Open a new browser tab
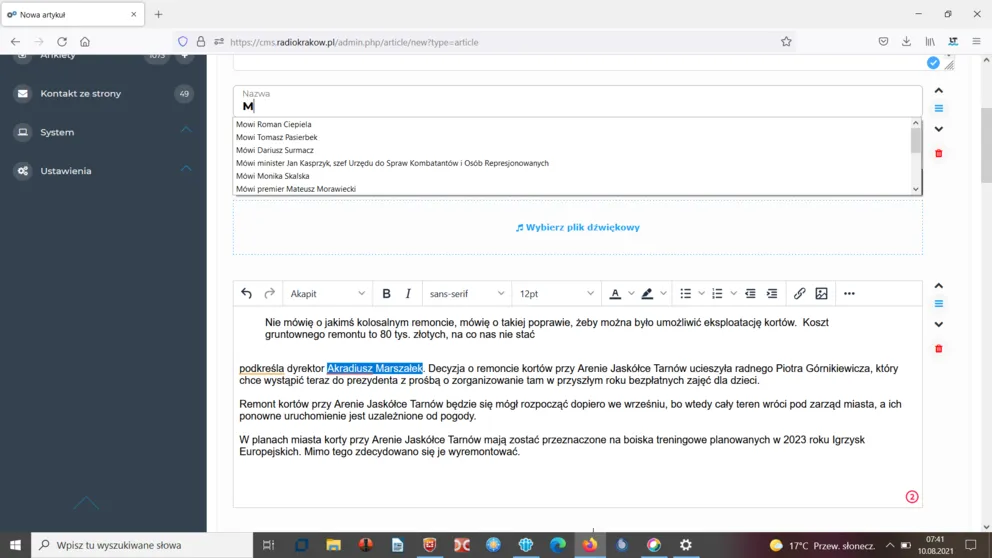The height and width of the screenshot is (558, 992). [x=158, y=14]
